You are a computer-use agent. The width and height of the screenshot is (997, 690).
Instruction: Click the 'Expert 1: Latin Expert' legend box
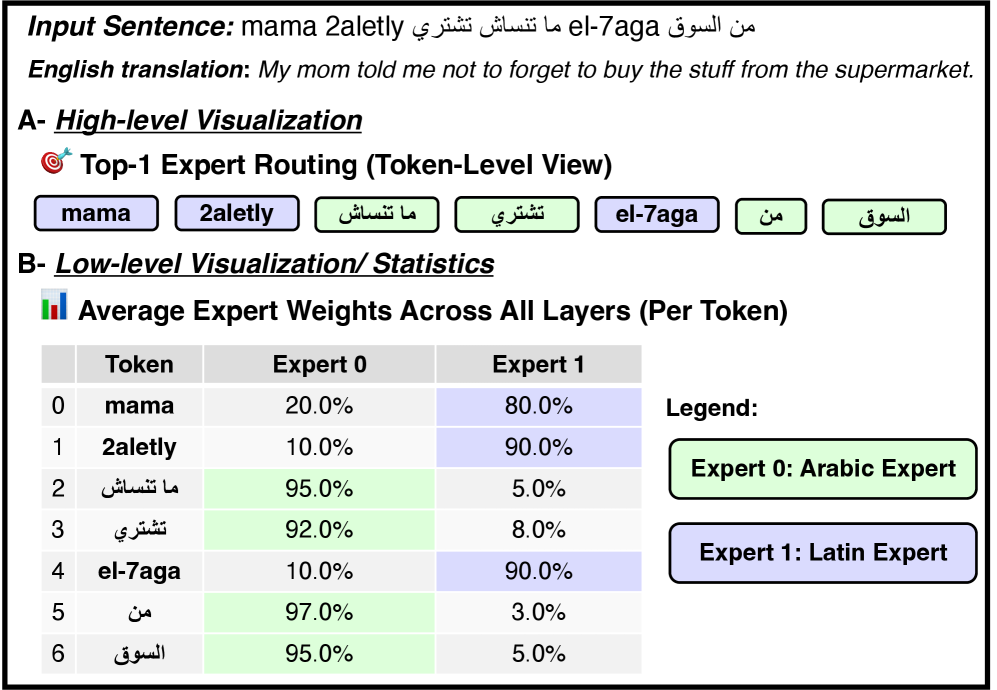click(x=822, y=552)
